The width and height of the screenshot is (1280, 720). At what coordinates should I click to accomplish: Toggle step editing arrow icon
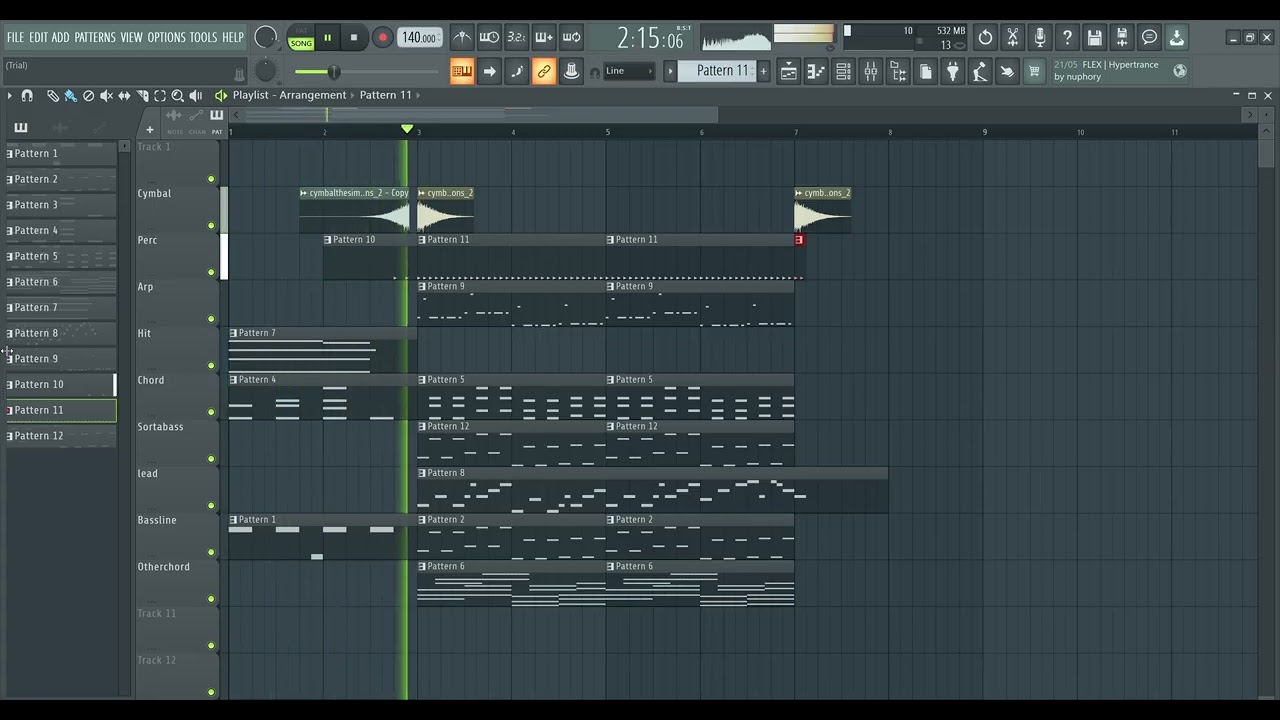coord(489,71)
